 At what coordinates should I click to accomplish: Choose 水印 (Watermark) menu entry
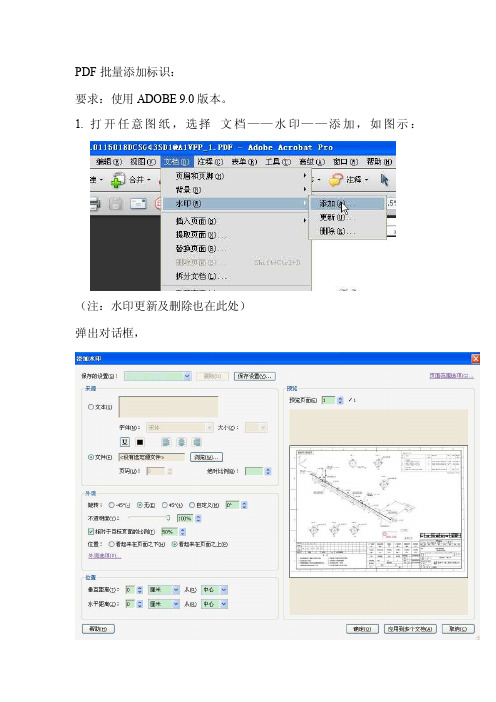(x=235, y=204)
